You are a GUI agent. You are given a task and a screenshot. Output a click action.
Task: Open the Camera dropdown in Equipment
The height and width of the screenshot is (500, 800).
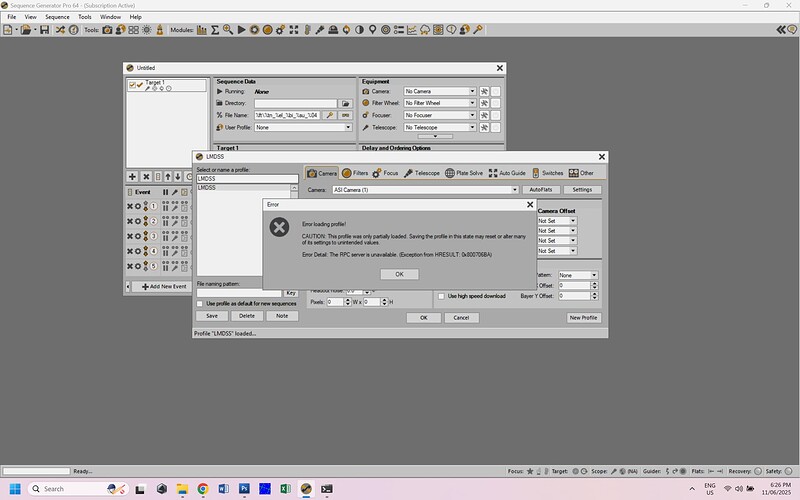click(472, 91)
